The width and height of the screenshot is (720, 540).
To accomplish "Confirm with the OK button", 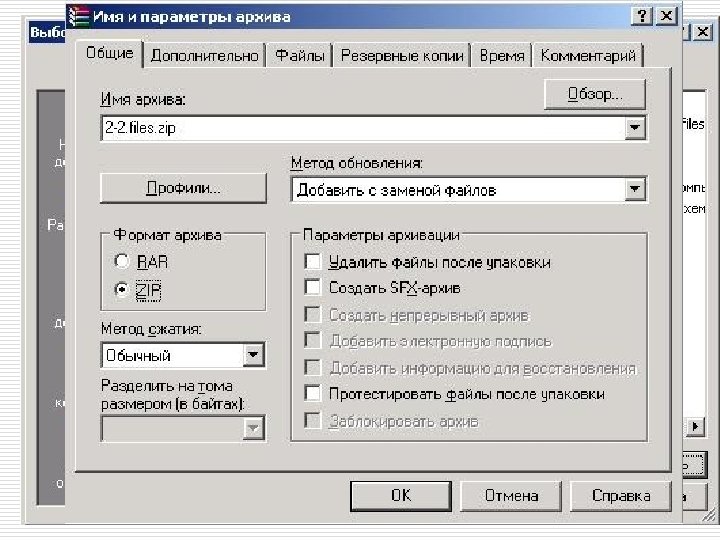I will 401,495.
